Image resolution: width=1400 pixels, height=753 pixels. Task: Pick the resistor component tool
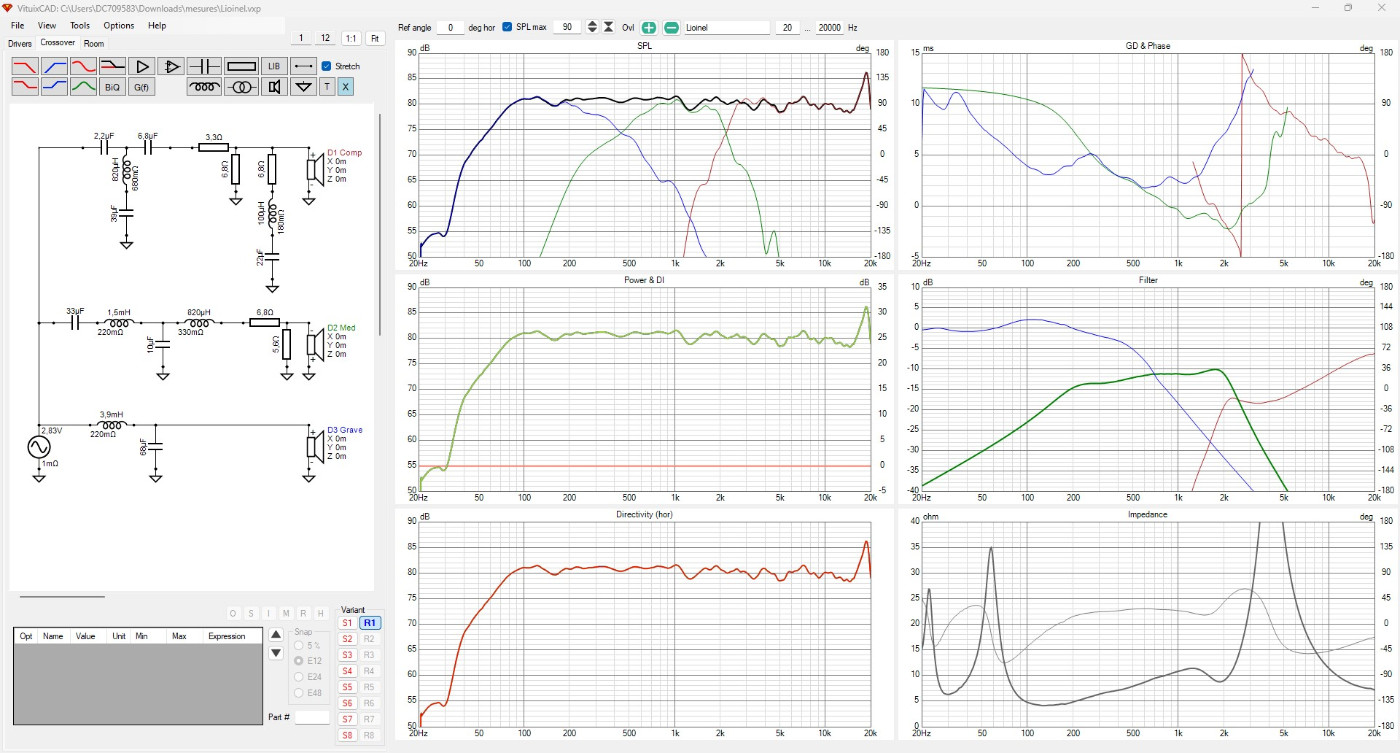(x=241, y=66)
